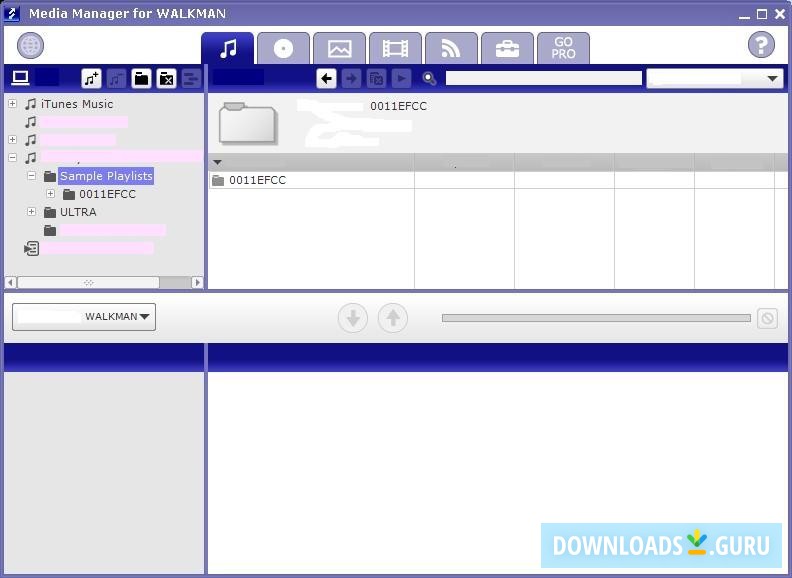Open the search filter dropdown
The image size is (792, 578).
point(715,78)
